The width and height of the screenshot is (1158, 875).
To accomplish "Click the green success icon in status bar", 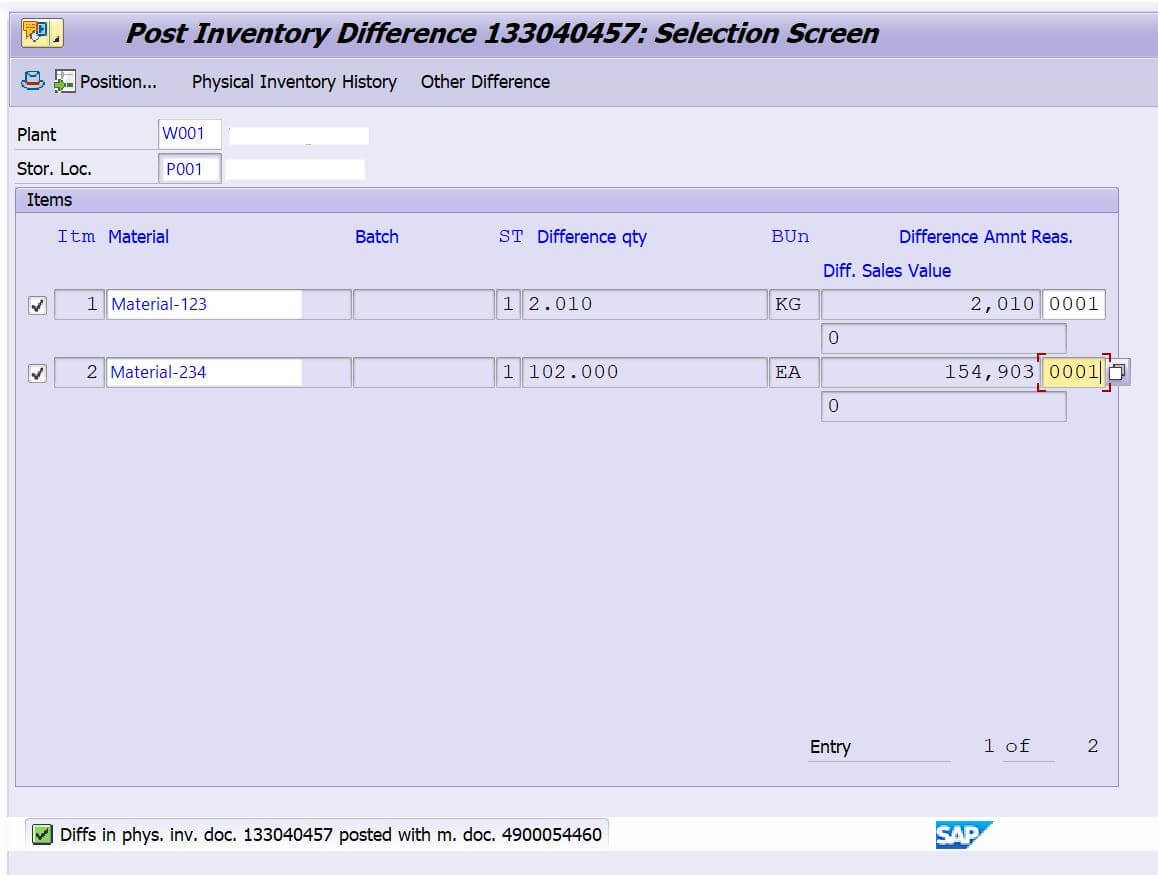I will point(42,834).
